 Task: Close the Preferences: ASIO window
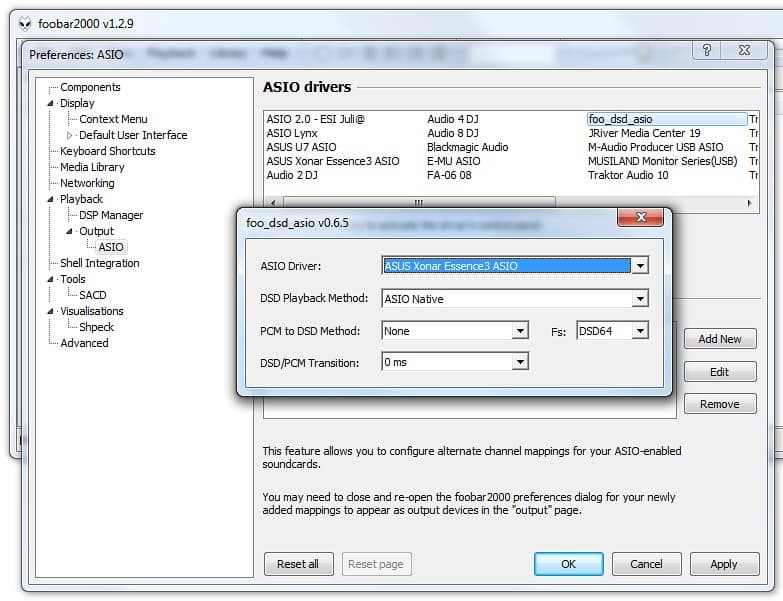744,50
